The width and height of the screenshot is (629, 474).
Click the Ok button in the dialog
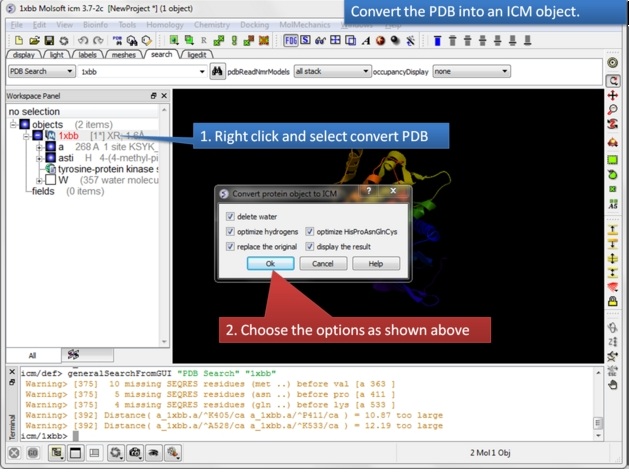tap(269, 263)
